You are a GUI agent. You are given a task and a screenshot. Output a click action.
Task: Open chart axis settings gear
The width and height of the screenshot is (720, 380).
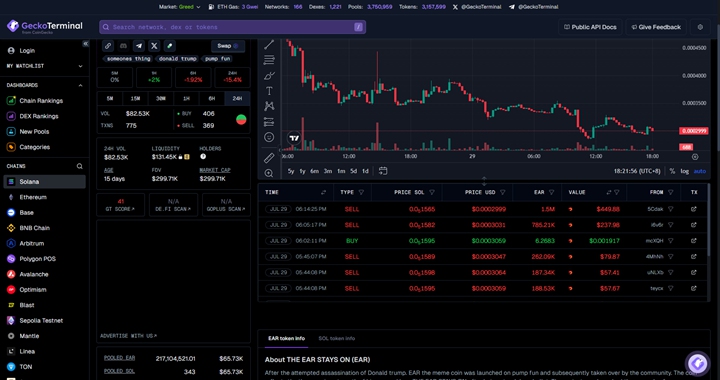coord(695,156)
